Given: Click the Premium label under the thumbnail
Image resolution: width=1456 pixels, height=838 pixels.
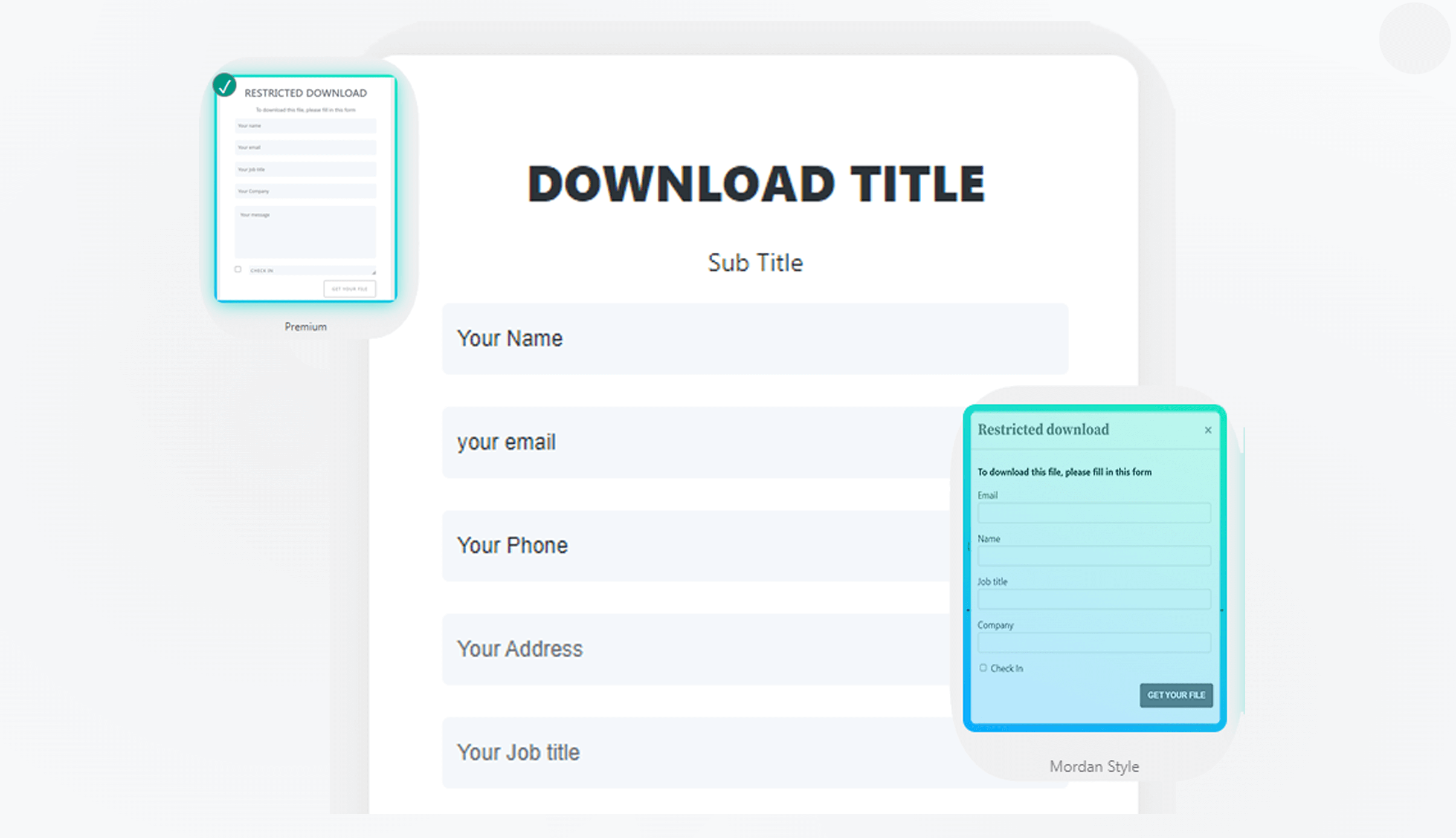Looking at the screenshot, I should [305, 327].
